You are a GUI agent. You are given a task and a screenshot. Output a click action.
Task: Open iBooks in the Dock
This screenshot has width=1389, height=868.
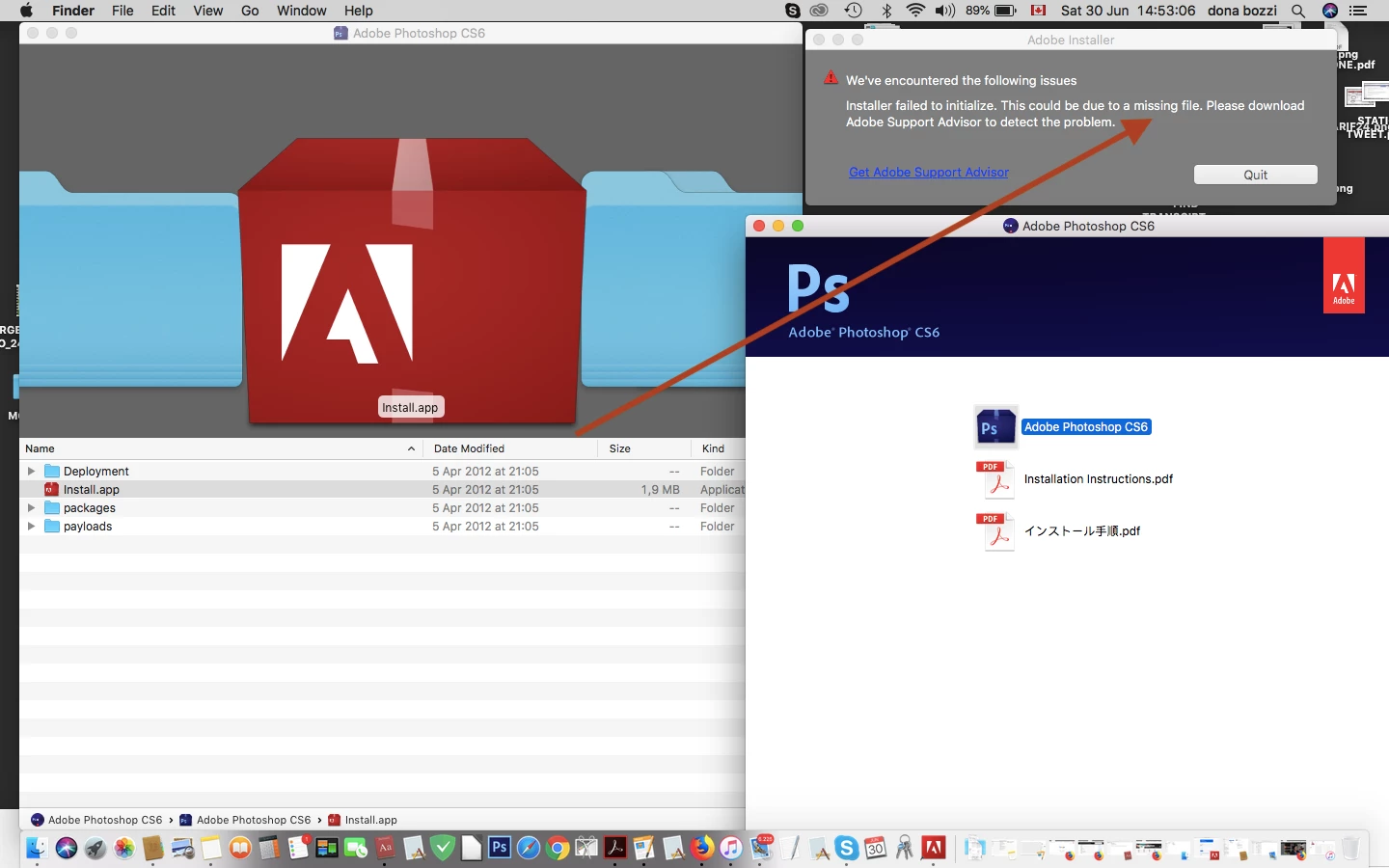[x=240, y=848]
